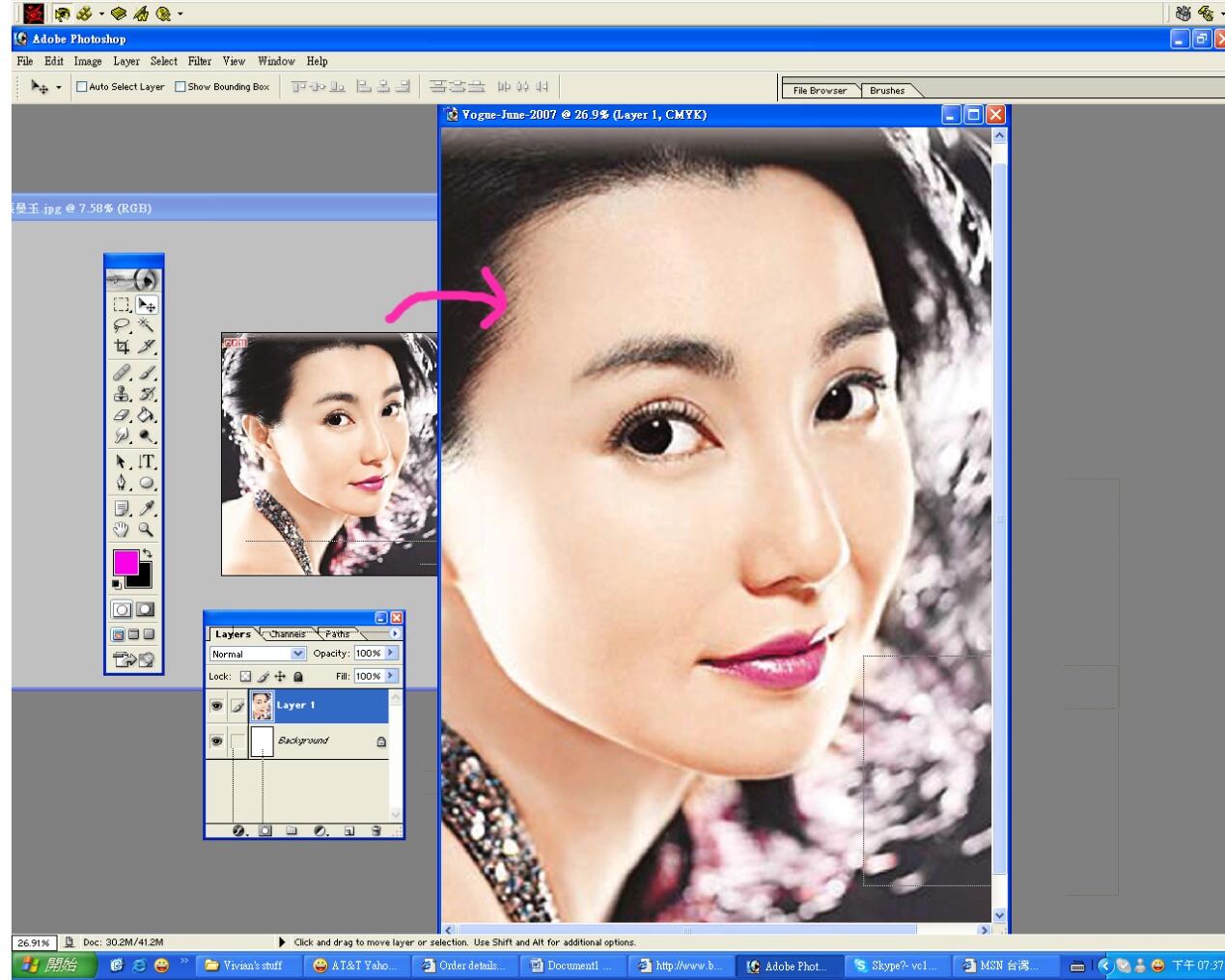
Task: Open the Fill slider arrow
Action: (391, 676)
